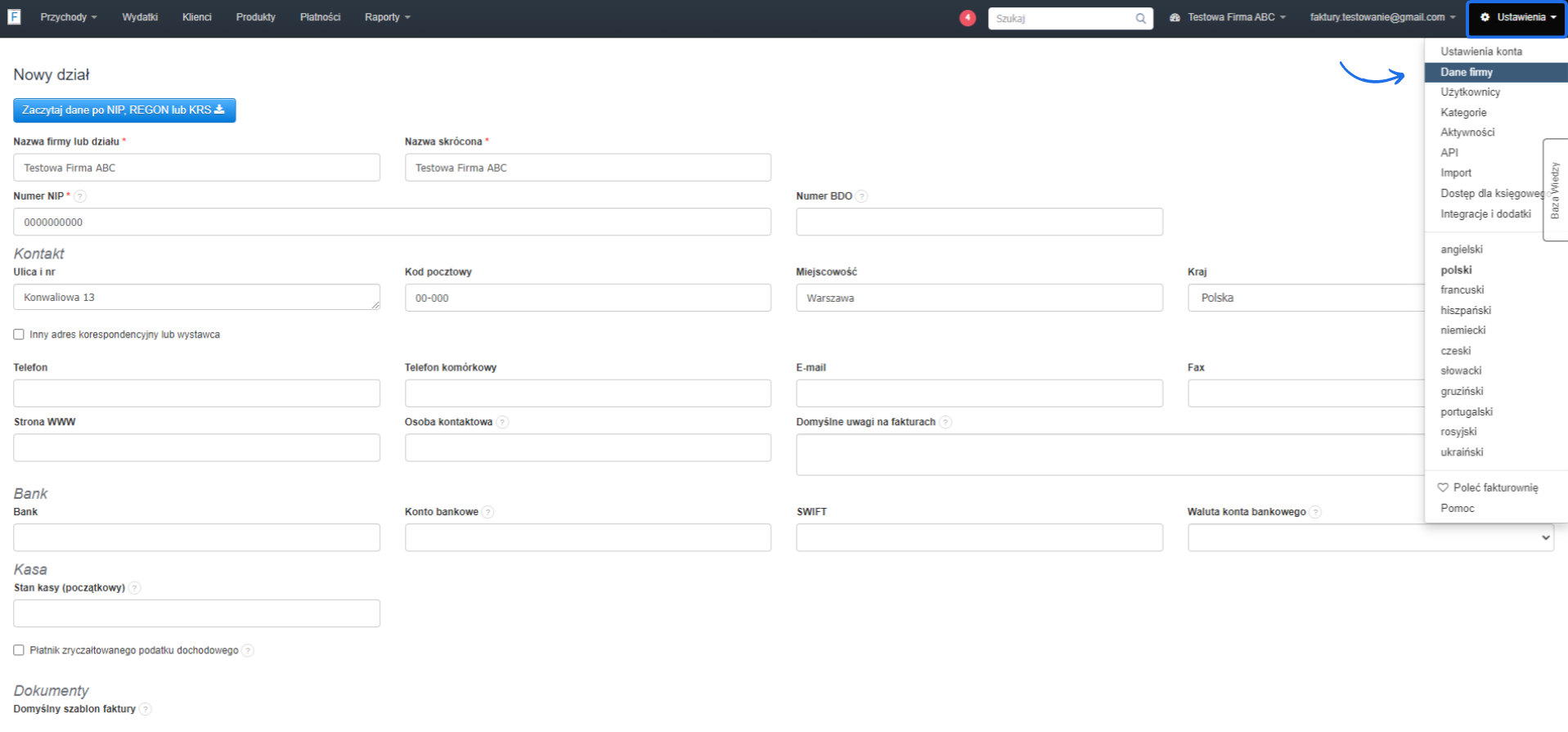Image resolution: width=1568 pixels, height=732 pixels.
Task: Open the notifications badge showing 4
Action: point(968,18)
